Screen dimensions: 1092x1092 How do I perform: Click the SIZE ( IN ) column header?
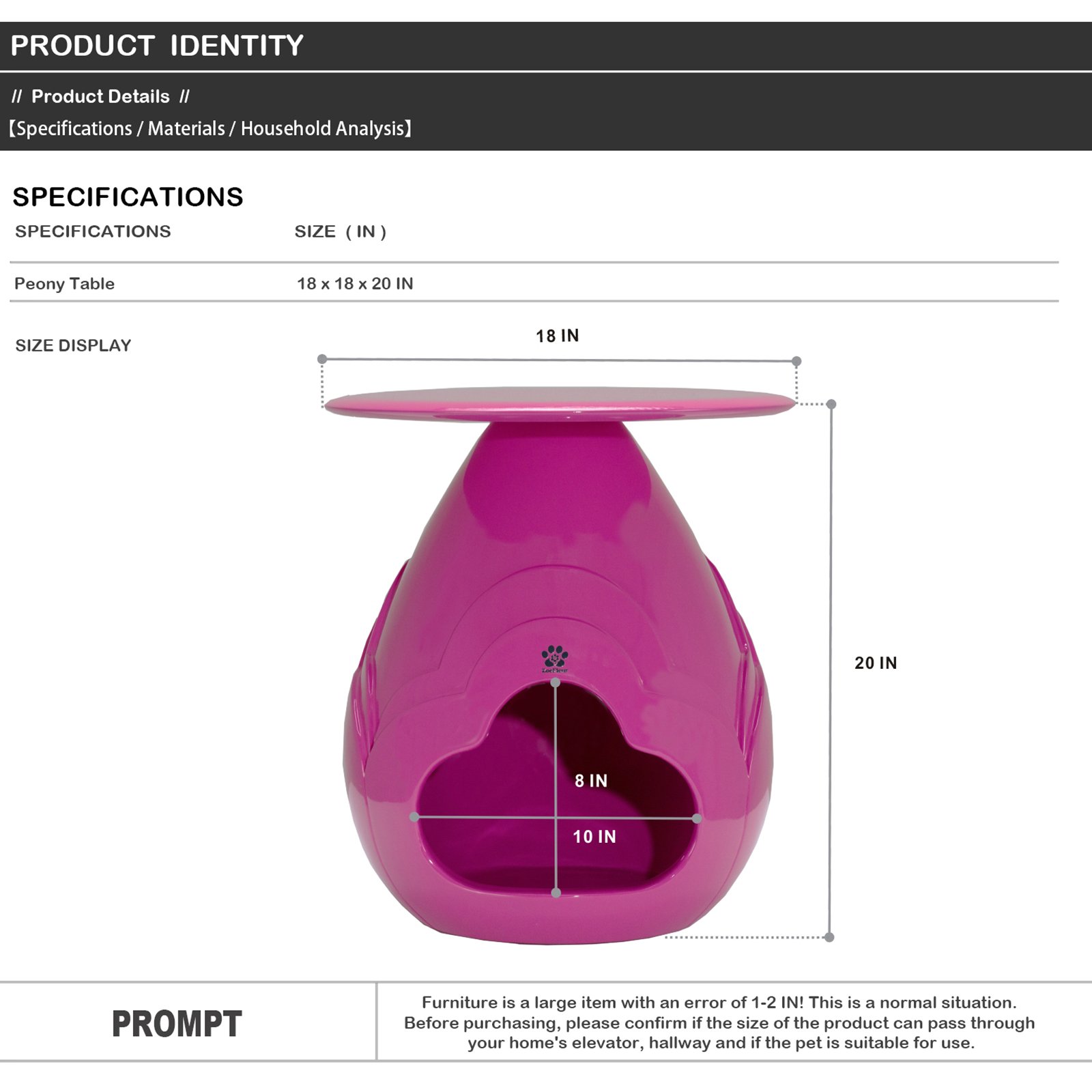pos(341,231)
